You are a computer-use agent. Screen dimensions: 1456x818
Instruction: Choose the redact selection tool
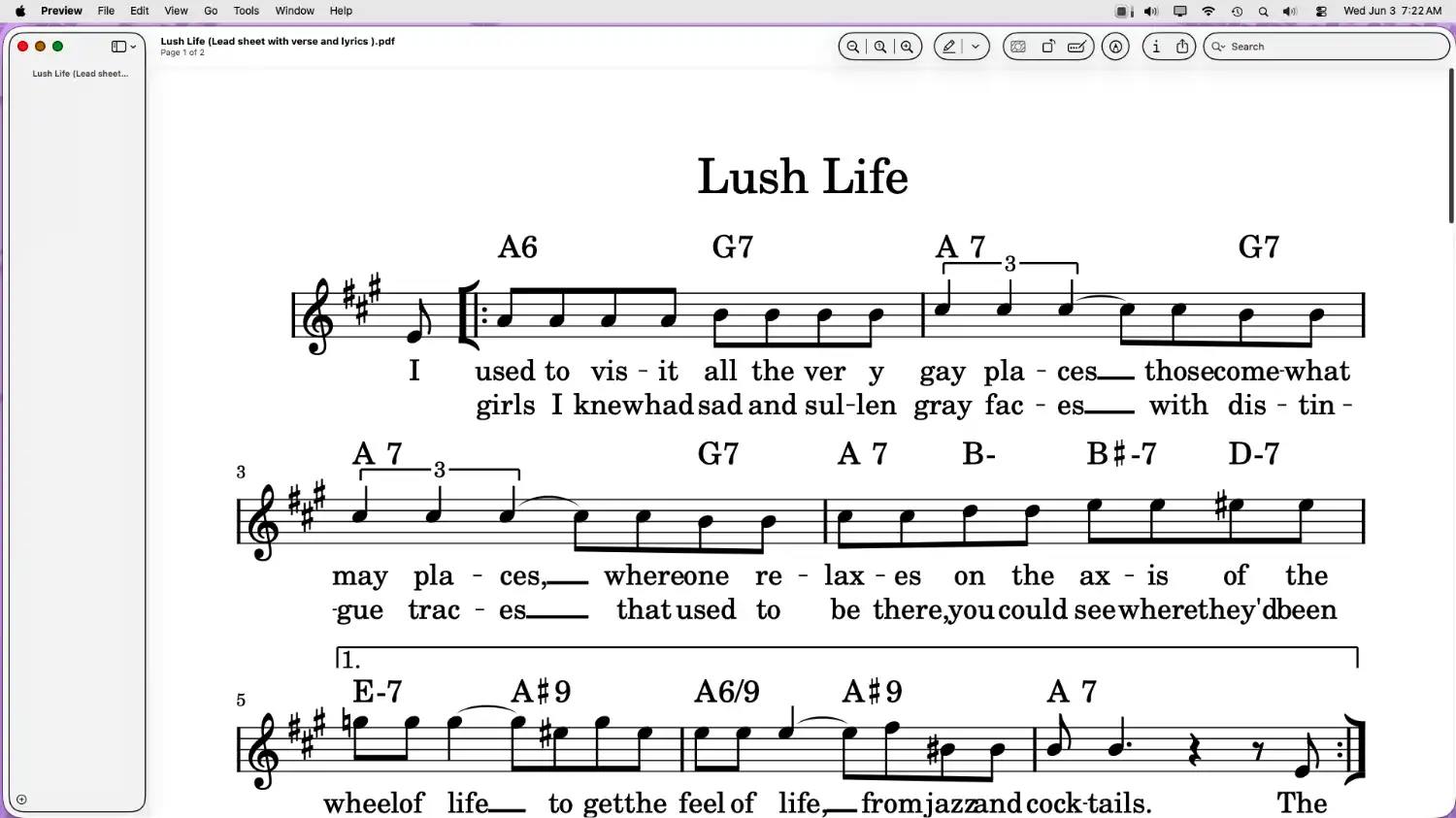pos(1018,47)
